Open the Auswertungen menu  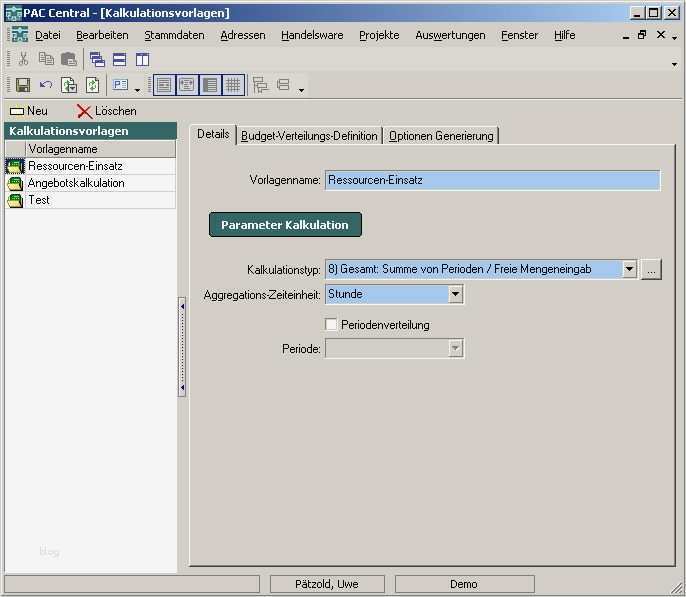(450, 35)
